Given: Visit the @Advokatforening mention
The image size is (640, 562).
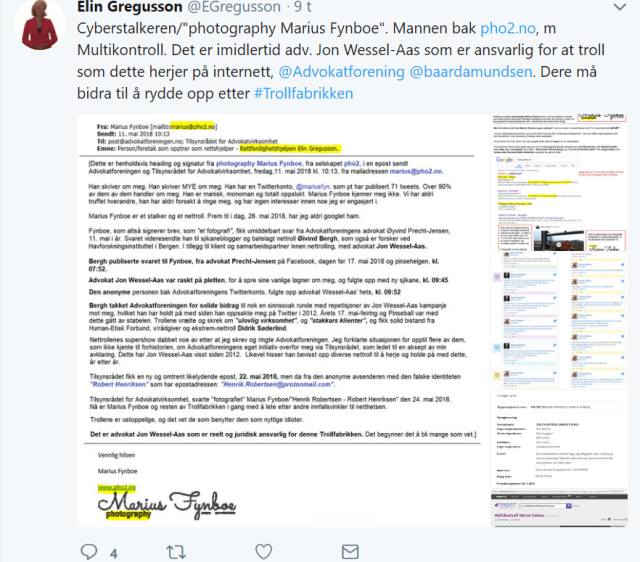Looking at the screenshot, I should tap(341, 72).
